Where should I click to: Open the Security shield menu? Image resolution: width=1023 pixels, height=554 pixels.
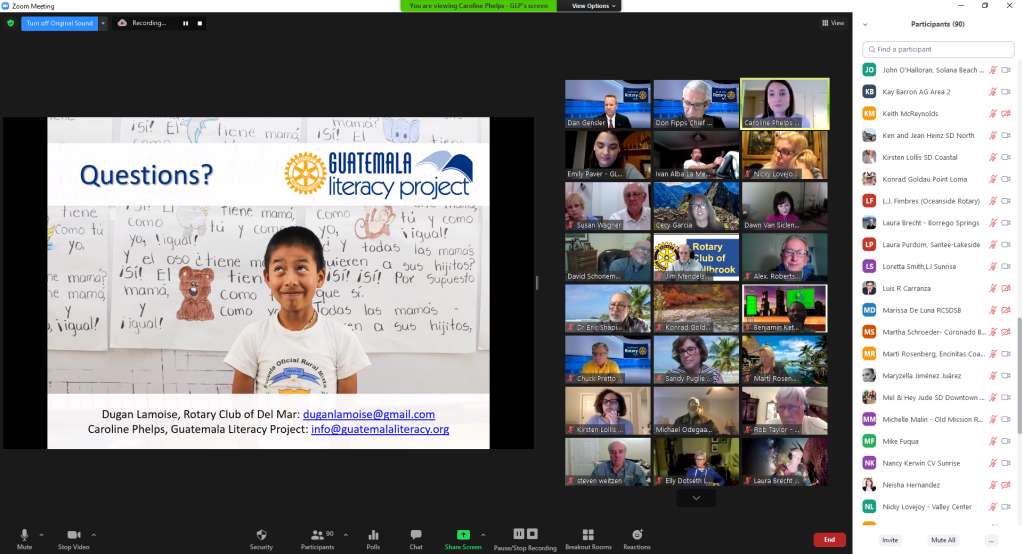pos(261,535)
